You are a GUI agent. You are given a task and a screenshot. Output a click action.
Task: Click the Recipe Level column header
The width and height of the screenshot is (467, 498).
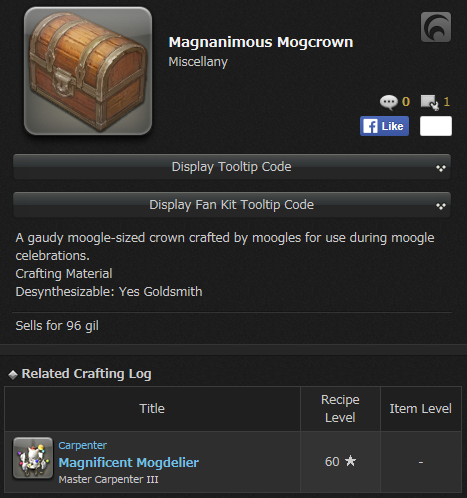click(340, 408)
